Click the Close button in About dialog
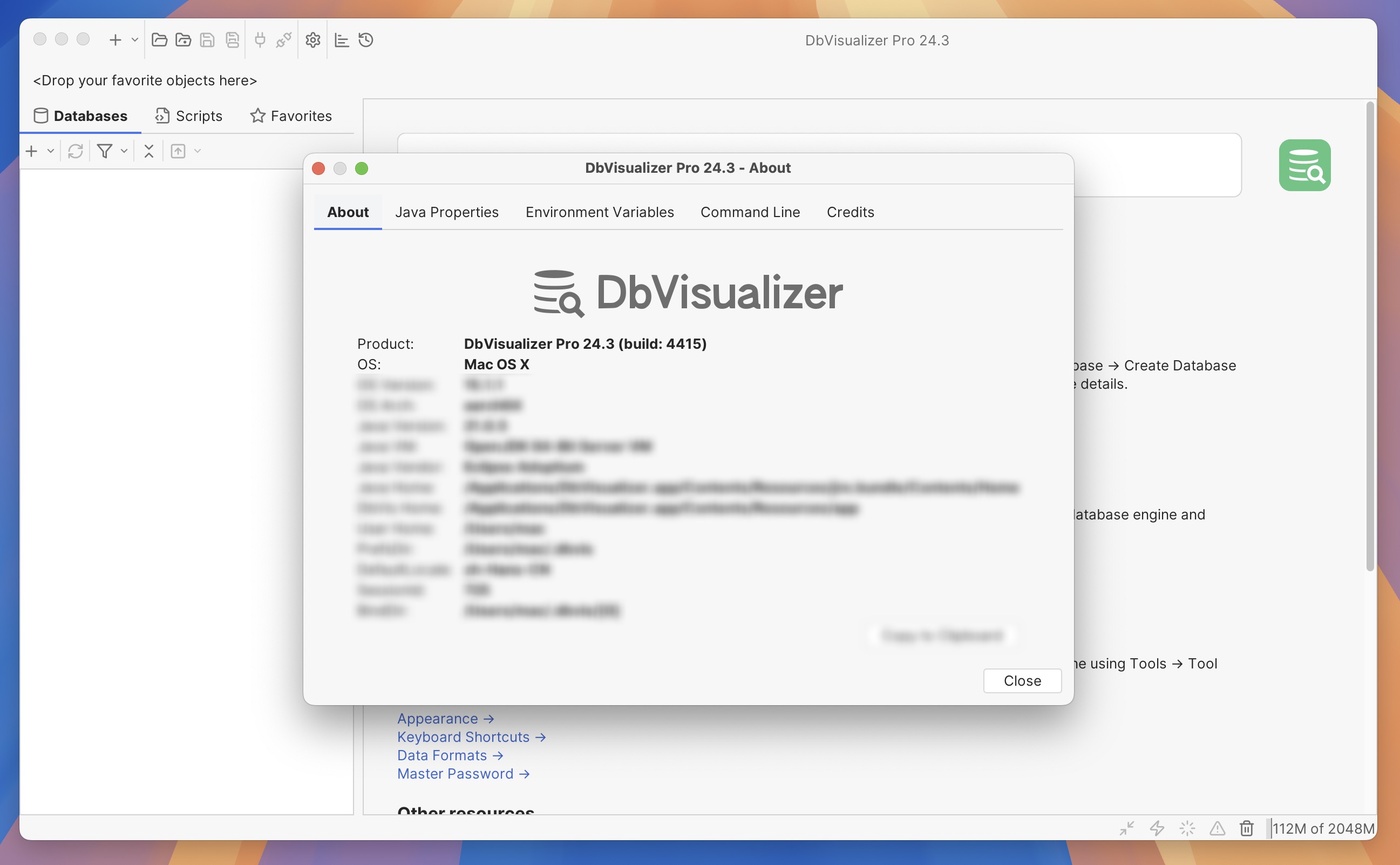Screen dimensions: 1400x865 pos(1022,681)
